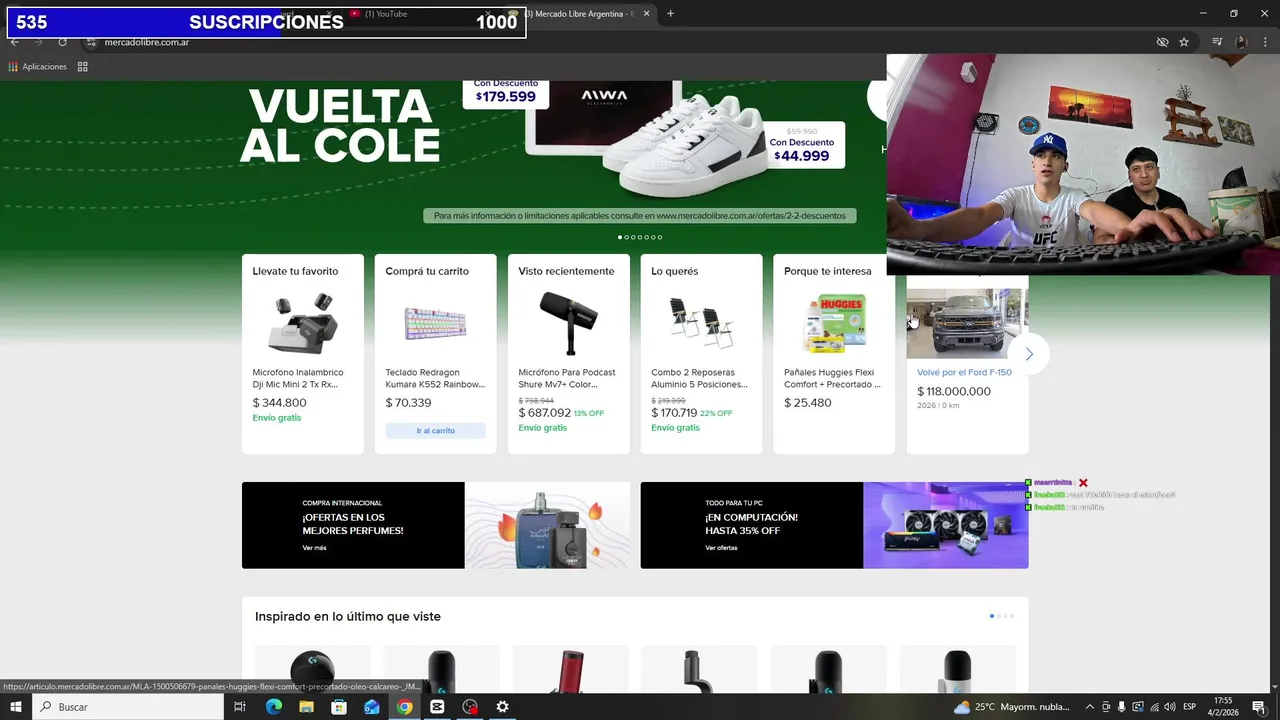Select the last dot of the banner carousel
This screenshot has width=1280, height=720.
[x=660, y=237]
